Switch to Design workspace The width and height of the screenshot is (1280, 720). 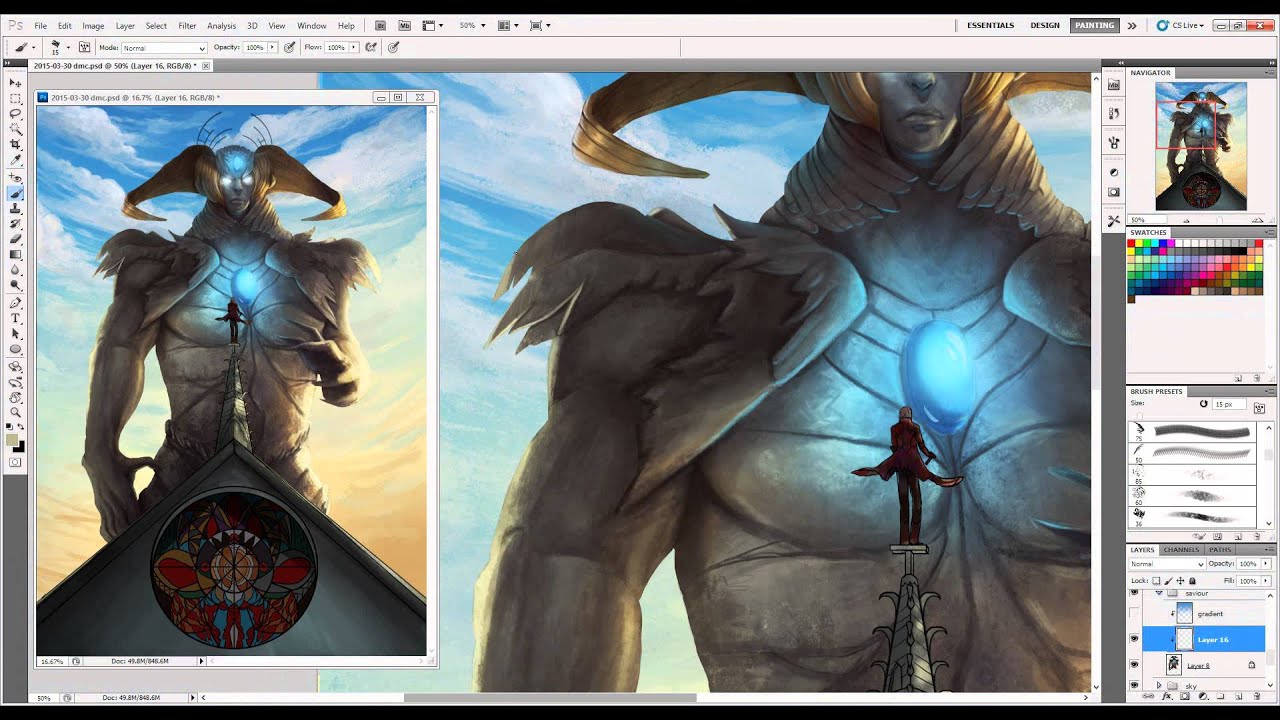1045,25
